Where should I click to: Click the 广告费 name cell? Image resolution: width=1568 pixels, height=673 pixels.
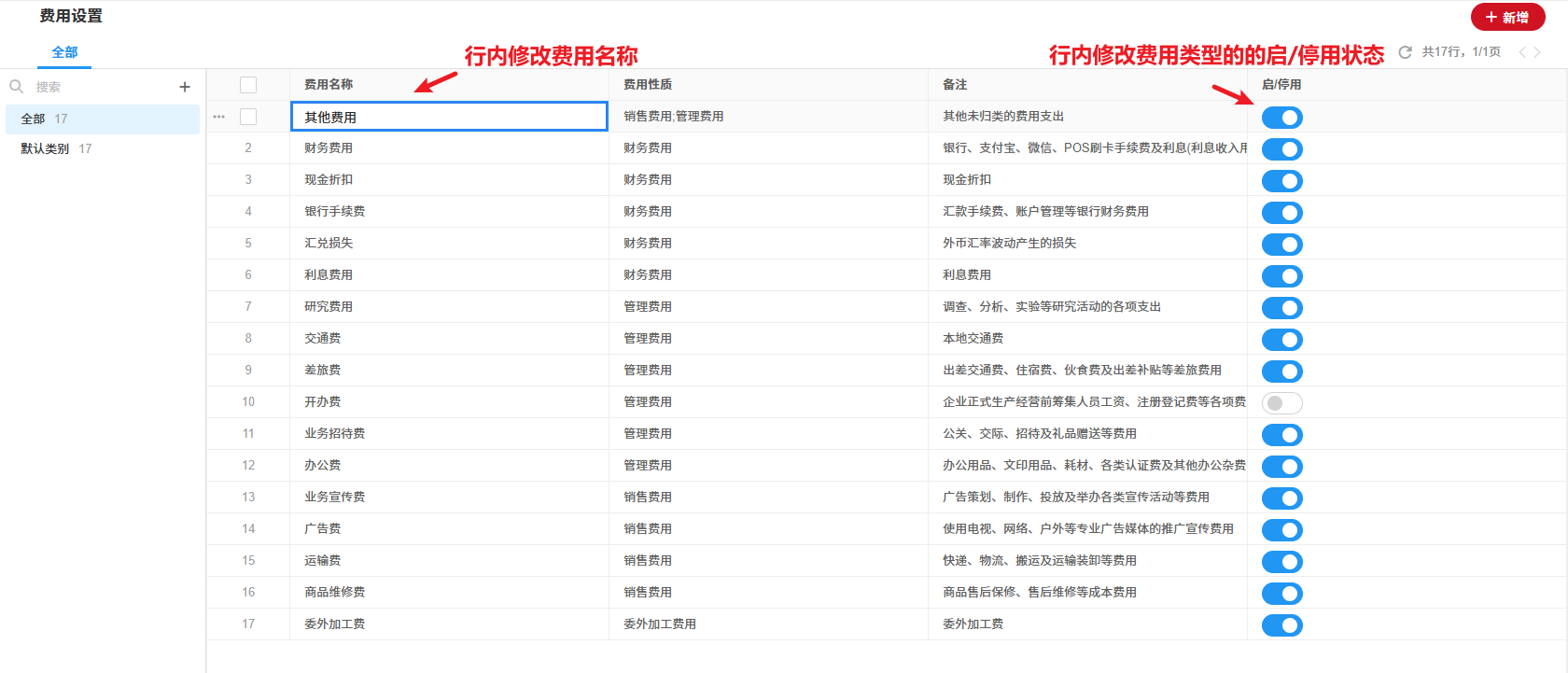[449, 529]
